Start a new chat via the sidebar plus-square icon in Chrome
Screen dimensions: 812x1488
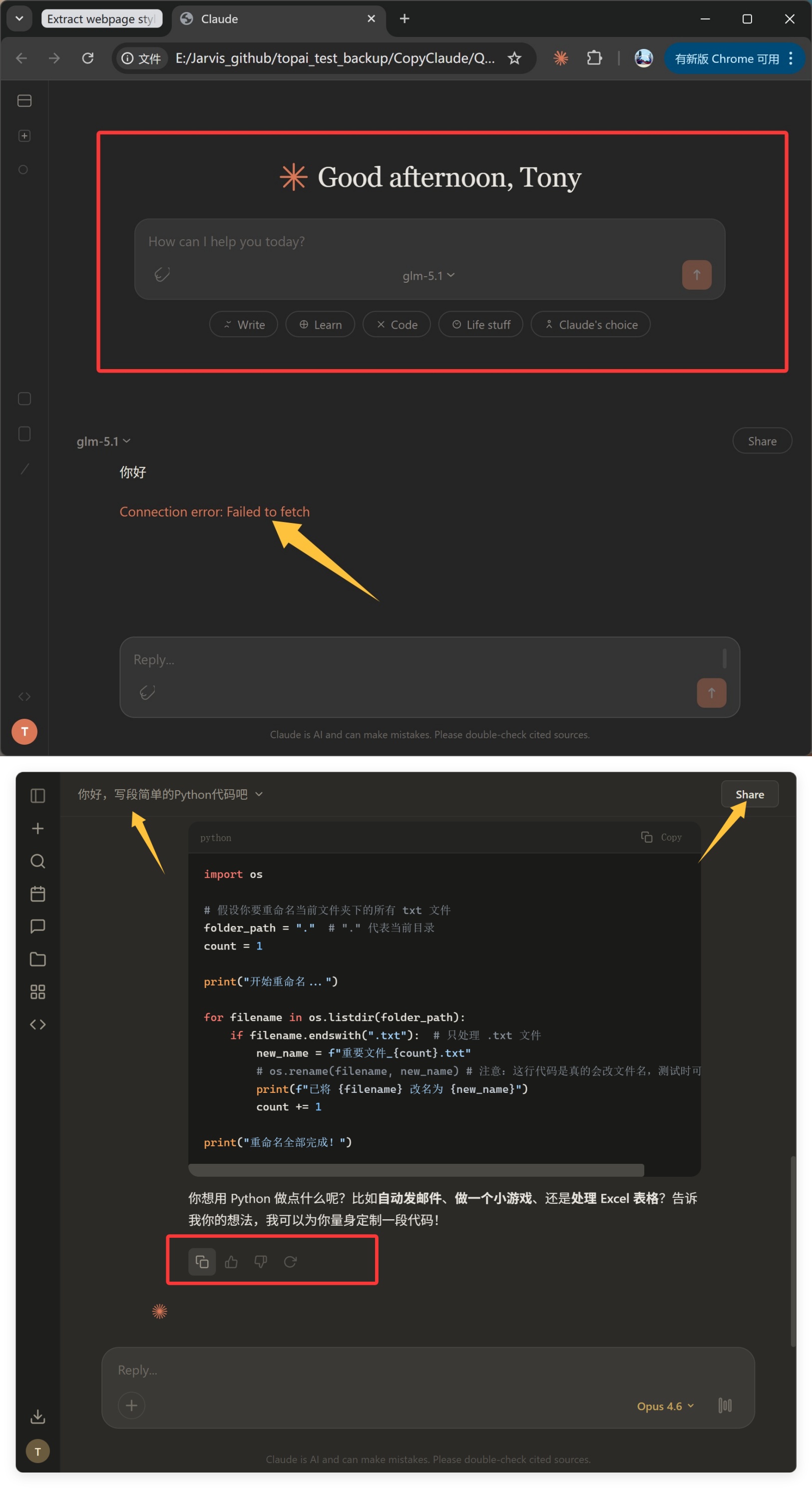(24, 136)
